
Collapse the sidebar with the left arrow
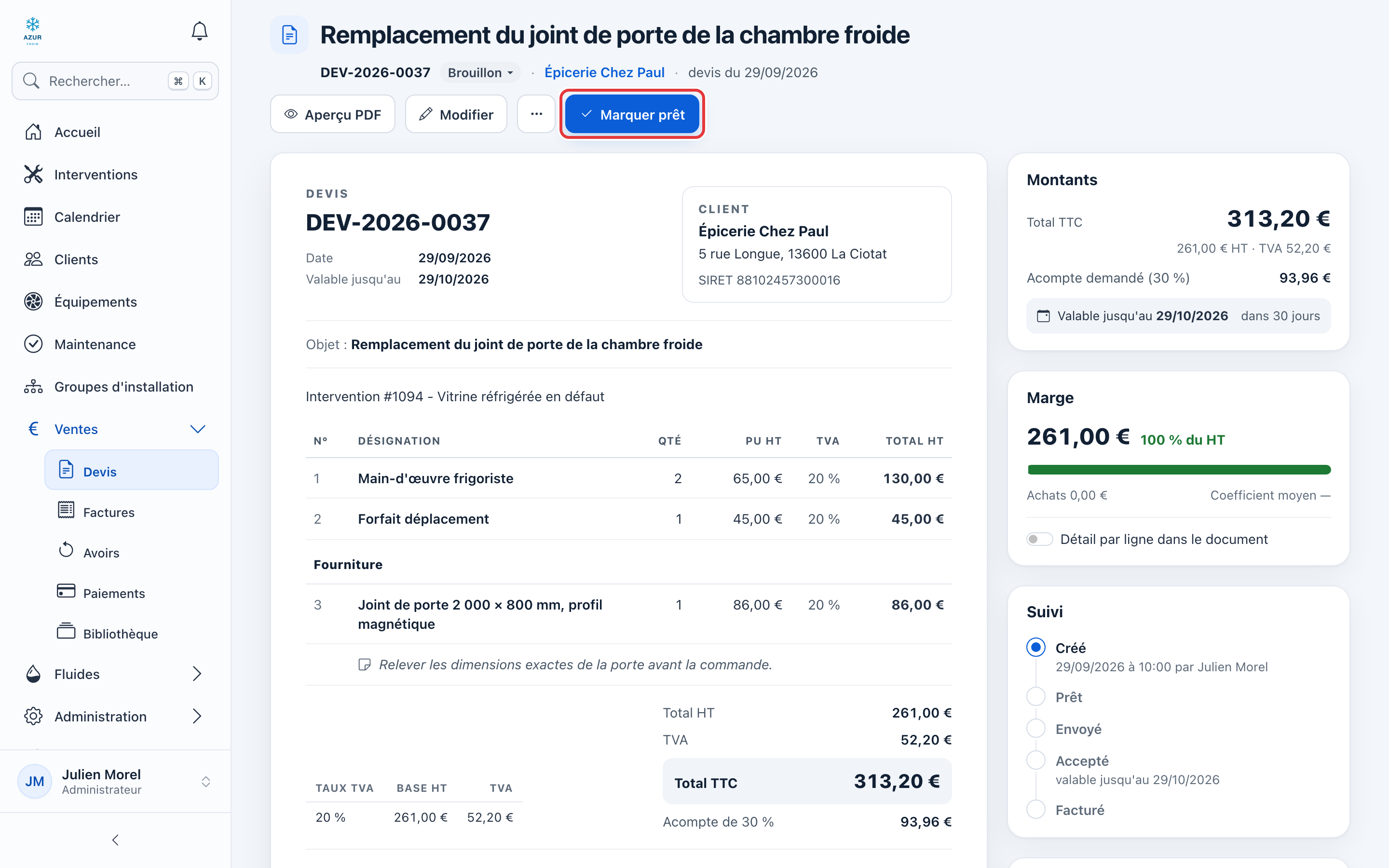[x=115, y=841]
